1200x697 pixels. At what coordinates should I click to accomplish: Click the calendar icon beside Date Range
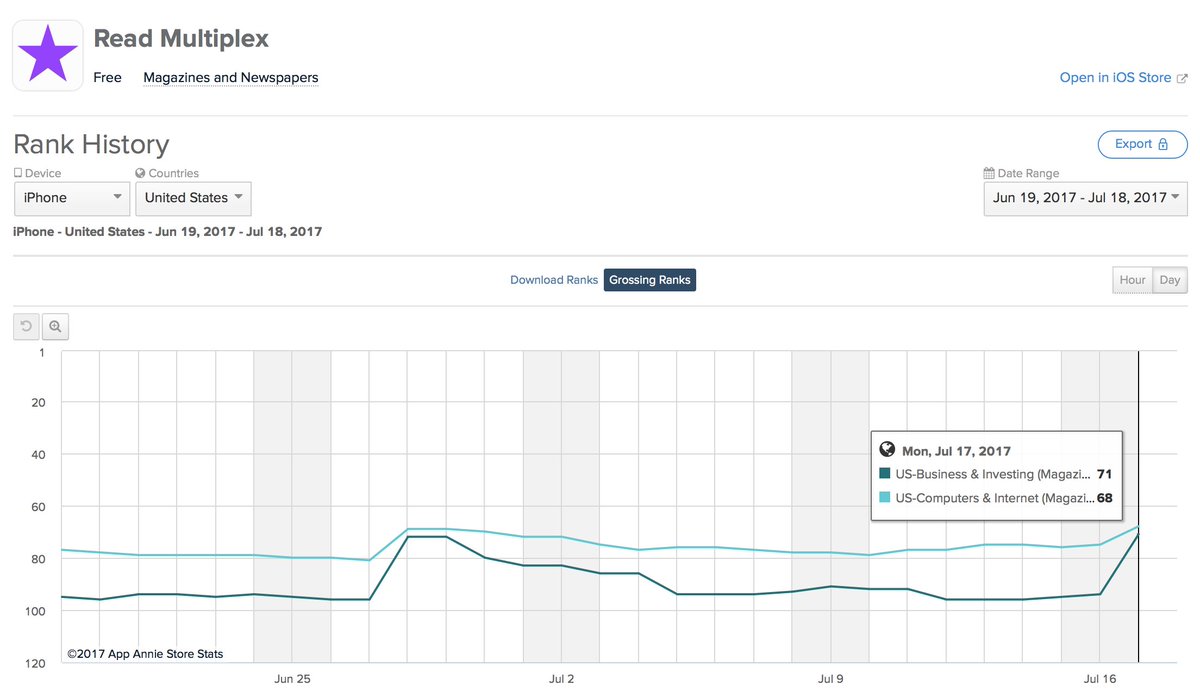pos(989,173)
